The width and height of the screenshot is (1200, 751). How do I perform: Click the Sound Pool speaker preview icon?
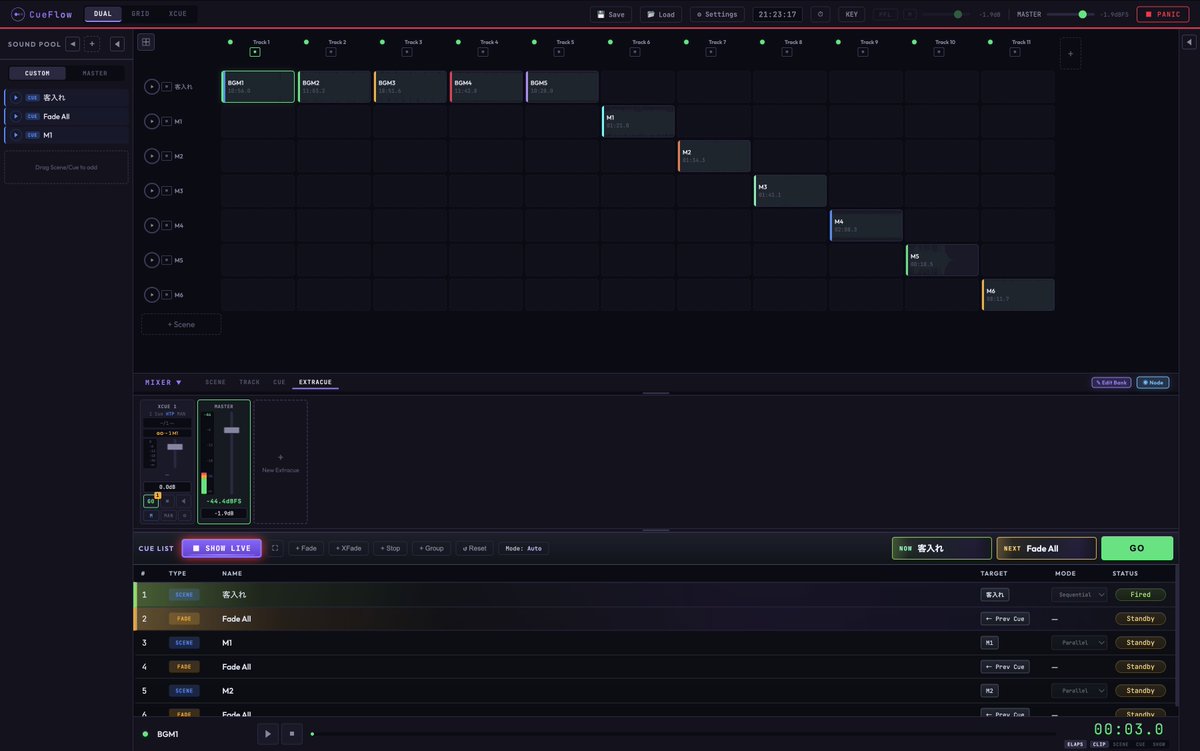(72, 44)
